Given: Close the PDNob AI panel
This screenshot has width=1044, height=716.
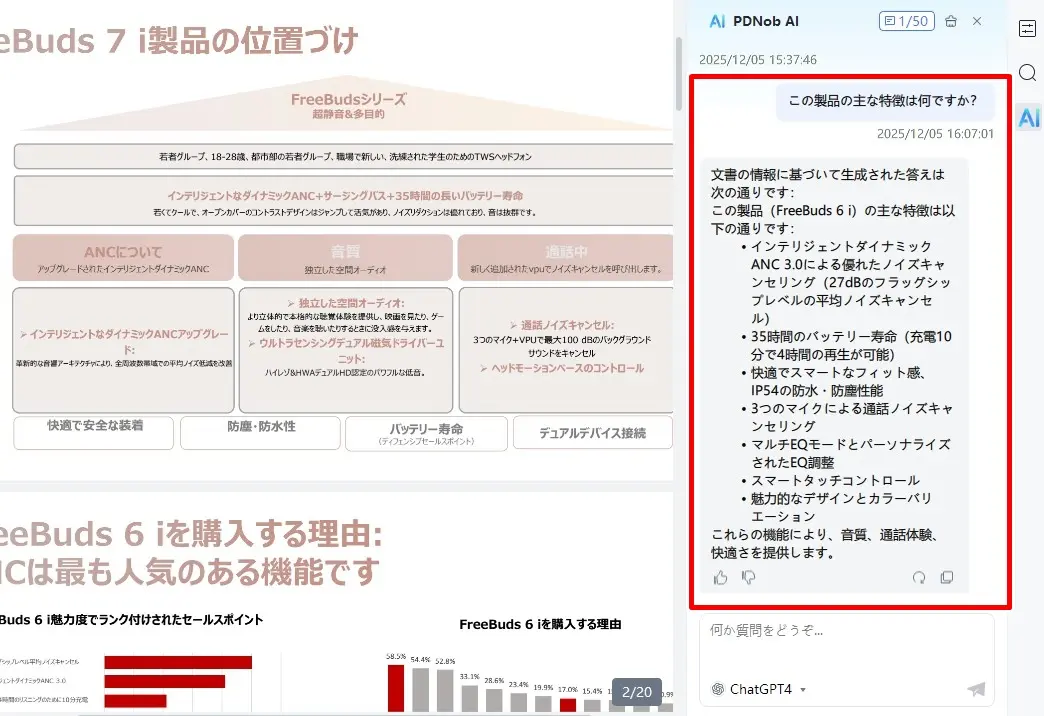Looking at the screenshot, I should tap(976, 21).
